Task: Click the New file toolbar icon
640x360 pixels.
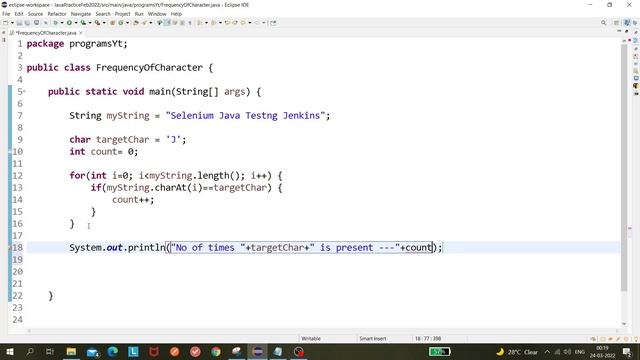Action: pyautogui.click(x=6, y=23)
